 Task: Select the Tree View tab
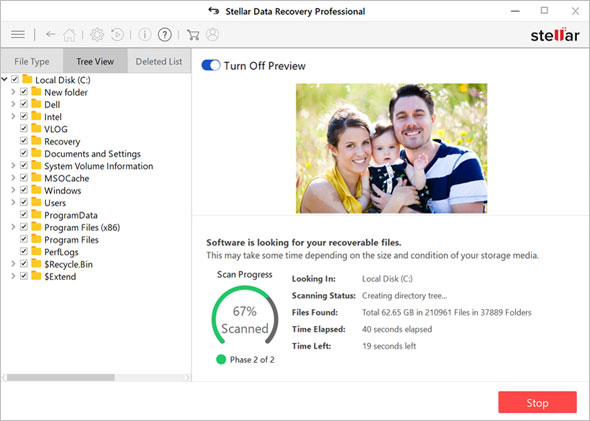coord(95,61)
